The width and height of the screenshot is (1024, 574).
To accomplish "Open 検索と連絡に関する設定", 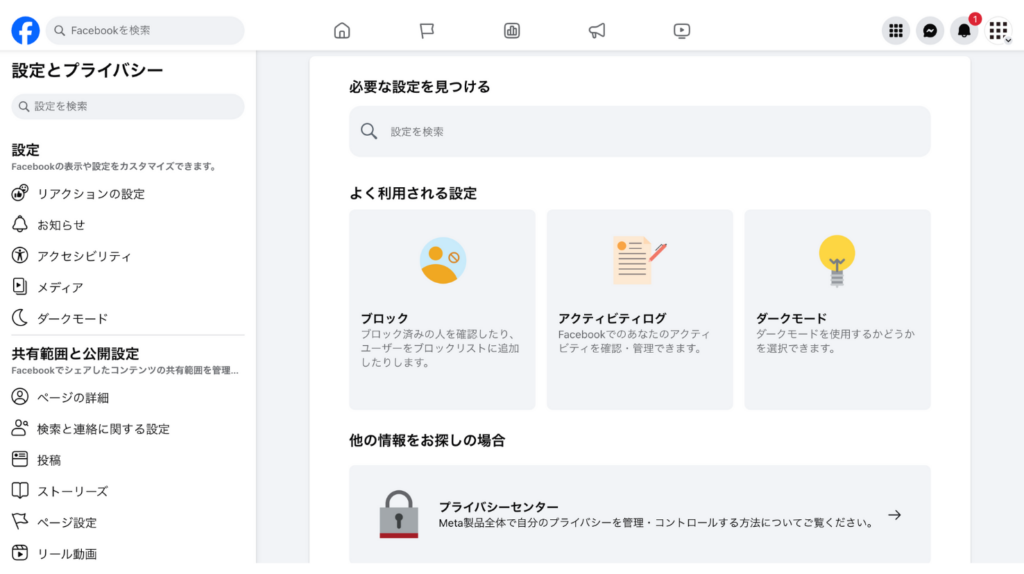I will [103, 429].
